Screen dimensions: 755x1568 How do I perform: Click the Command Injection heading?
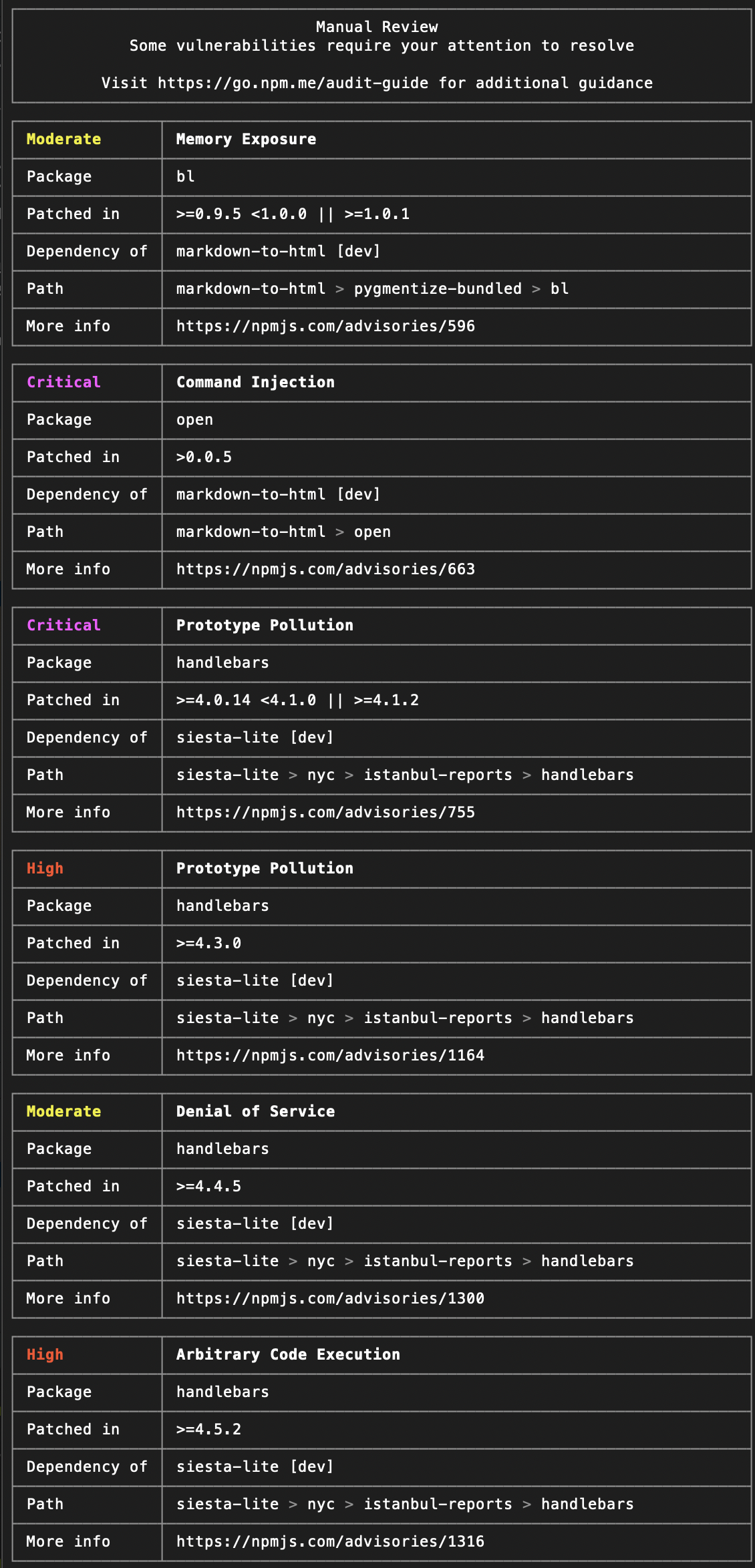point(255,382)
